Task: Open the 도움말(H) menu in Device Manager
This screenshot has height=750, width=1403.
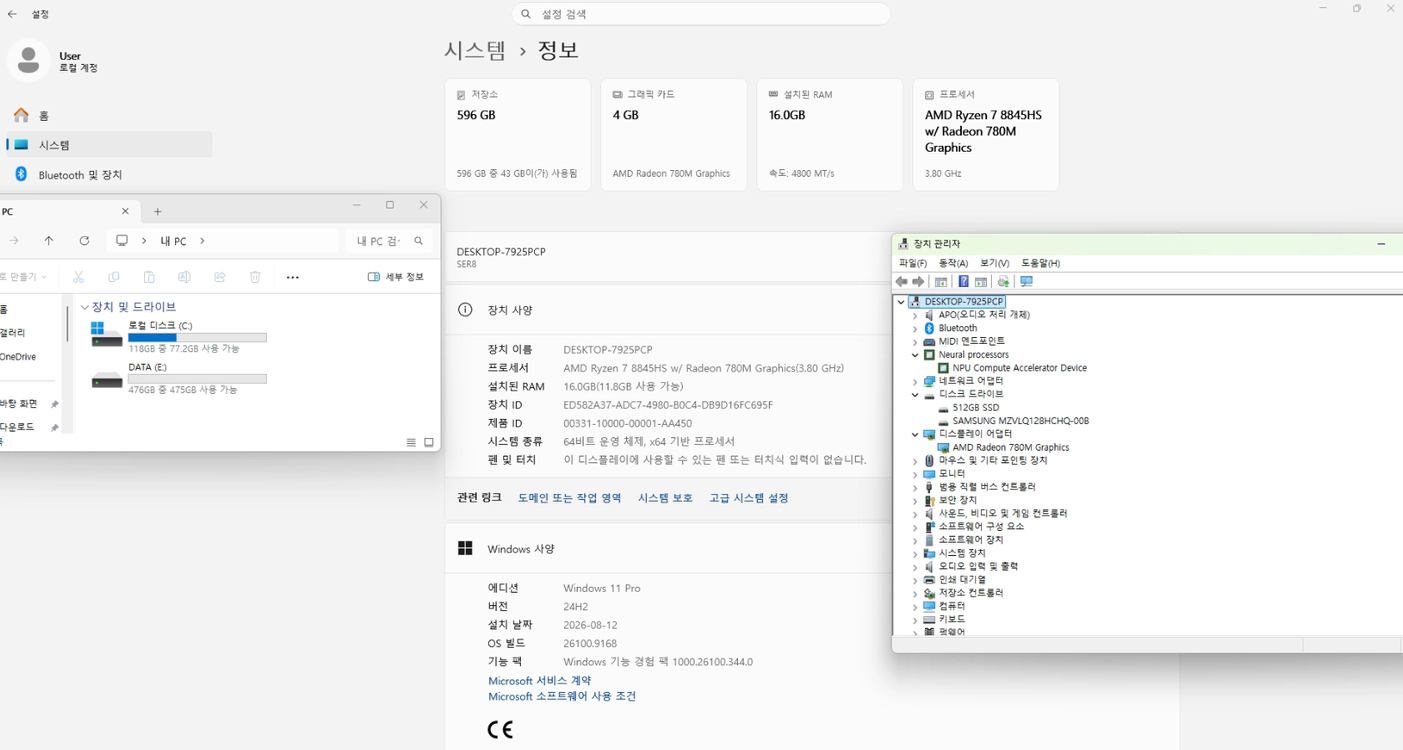Action: [x=1041, y=263]
